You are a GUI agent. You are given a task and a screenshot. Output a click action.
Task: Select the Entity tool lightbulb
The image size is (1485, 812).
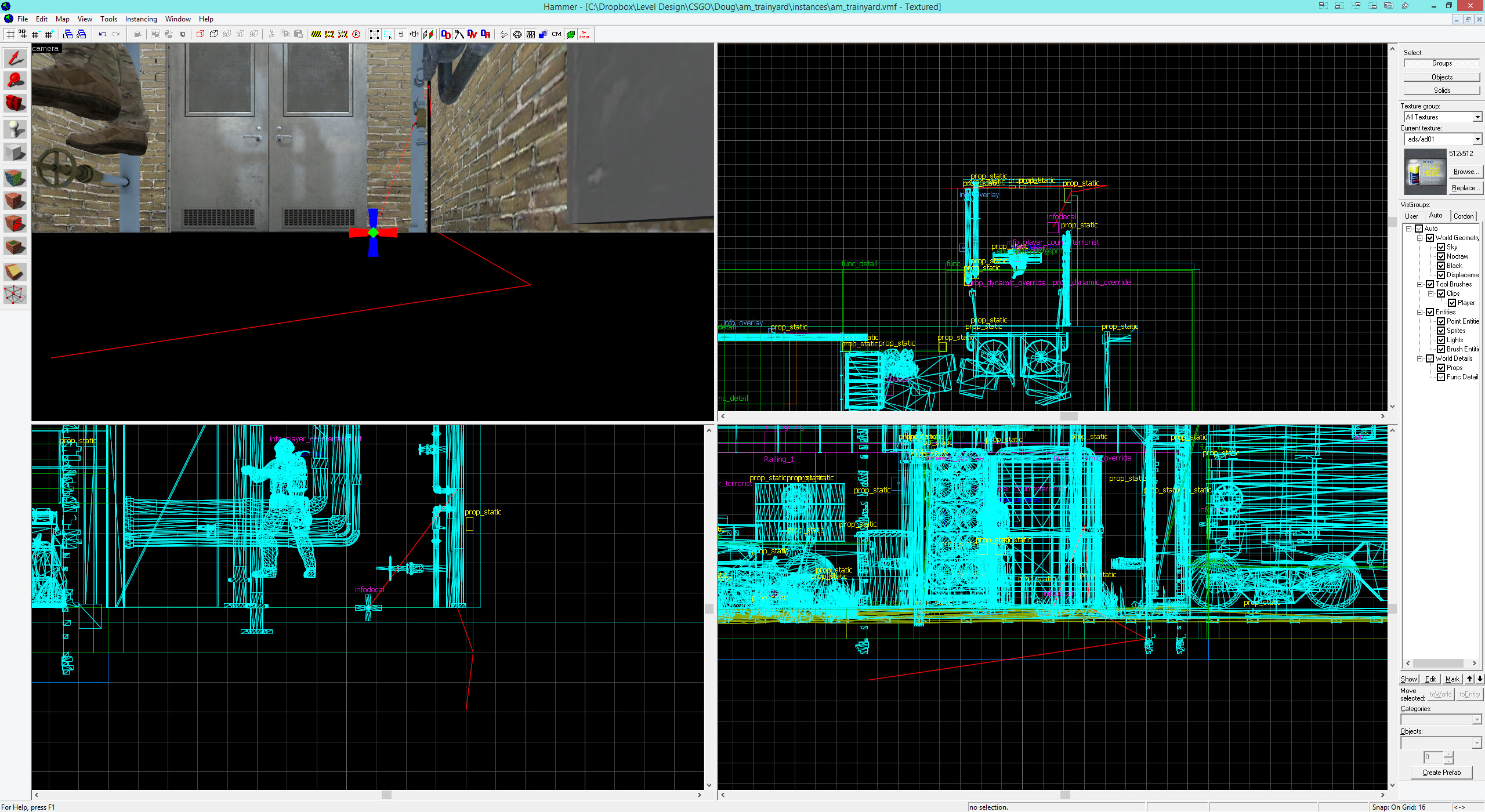15,129
